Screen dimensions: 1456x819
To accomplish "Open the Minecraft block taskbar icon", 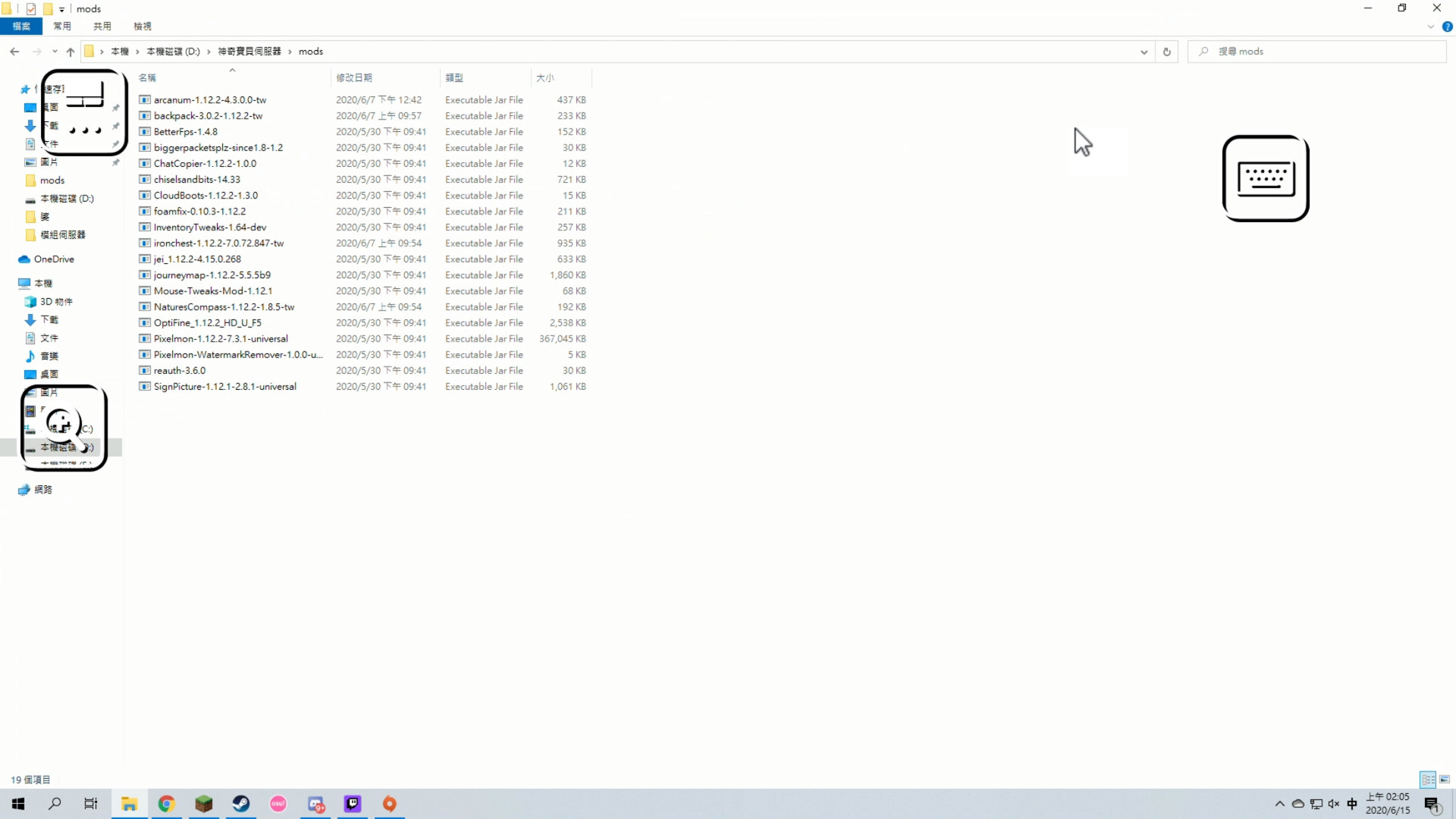I will 204,804.
